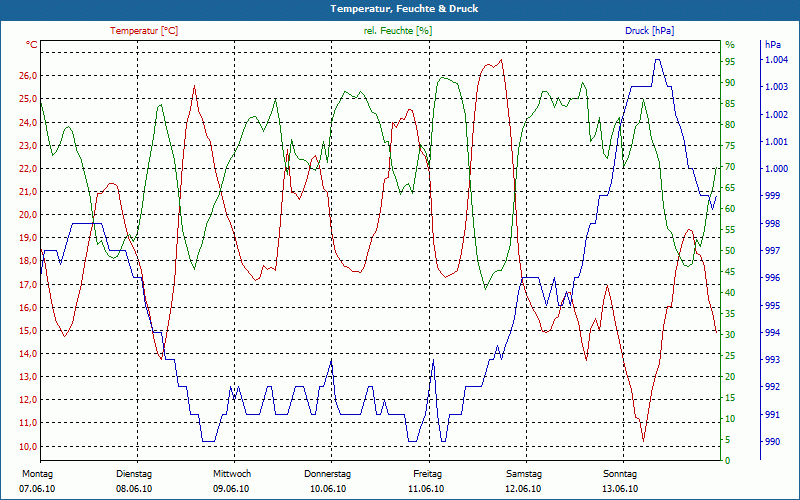Click the '1.000' pressure axis value
The width and height of the screenshot is (800, 500).
[776, 169]
